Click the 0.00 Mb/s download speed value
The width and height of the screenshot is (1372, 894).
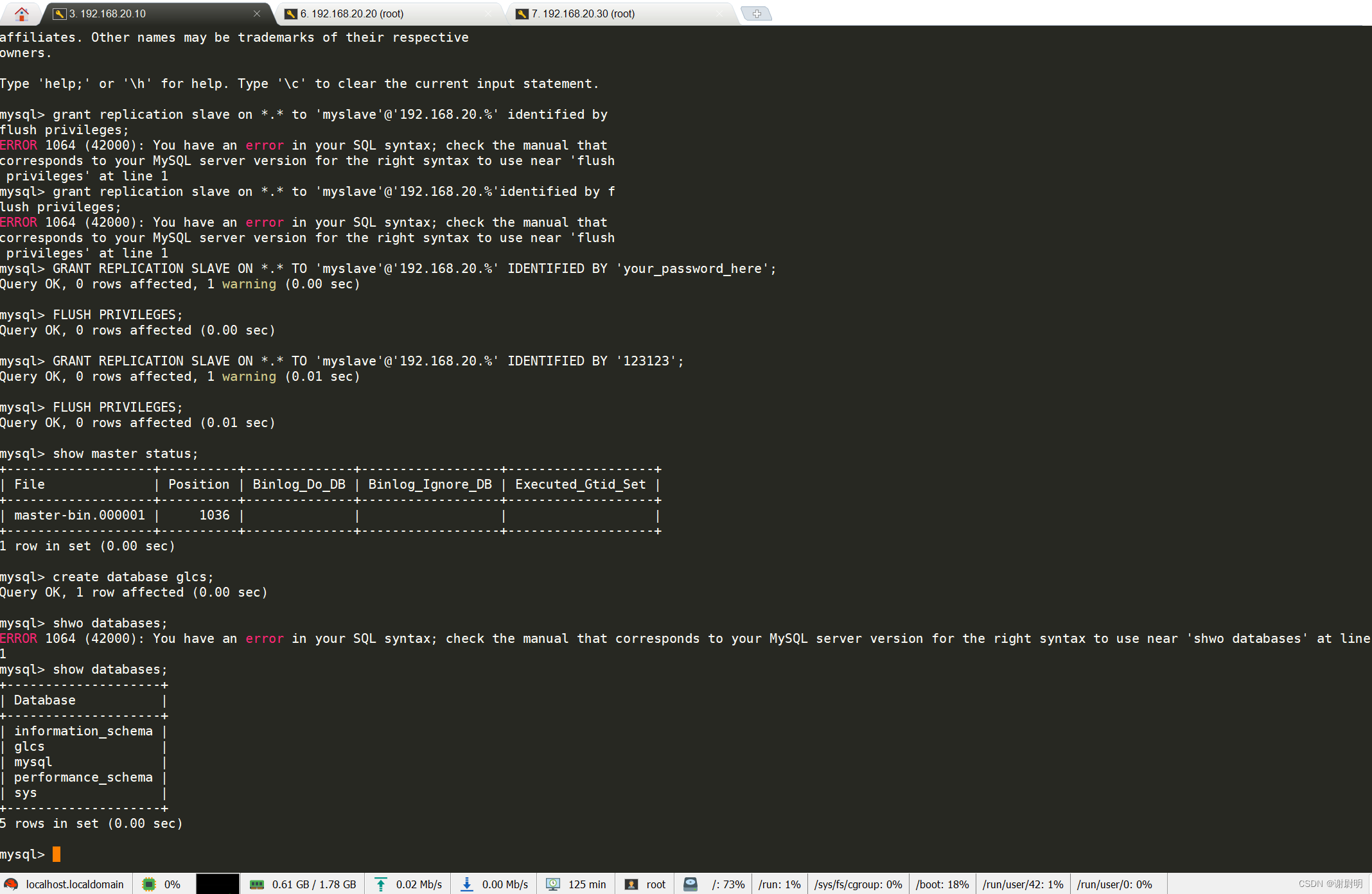point(505,884)
